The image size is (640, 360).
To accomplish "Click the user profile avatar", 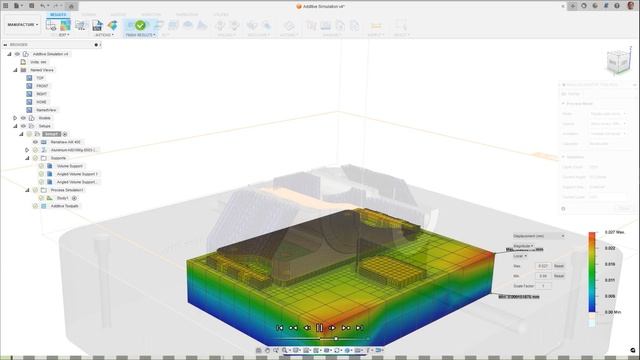I will click(631, 5).
